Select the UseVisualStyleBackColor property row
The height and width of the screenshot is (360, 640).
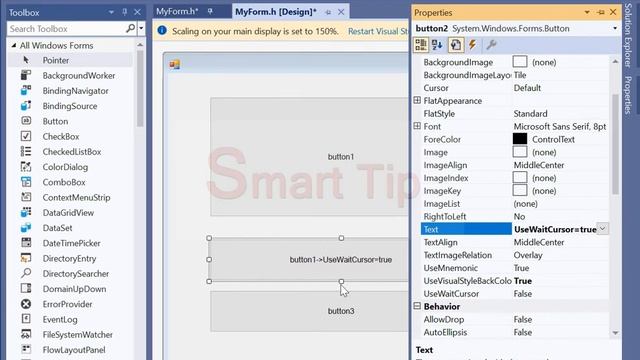click(x=515, y=281)
